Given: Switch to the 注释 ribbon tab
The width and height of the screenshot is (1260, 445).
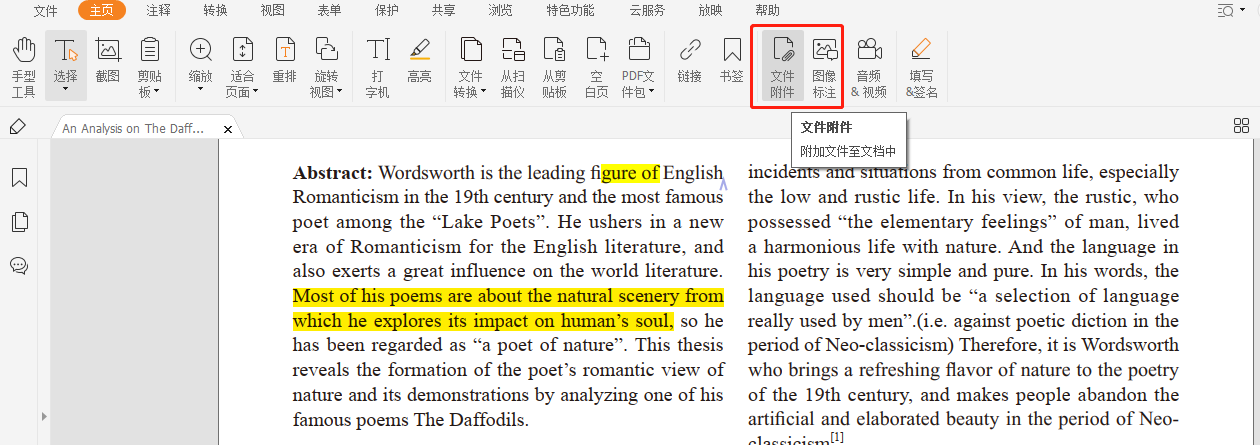Looking at the screenshot, I should (158, 11).
